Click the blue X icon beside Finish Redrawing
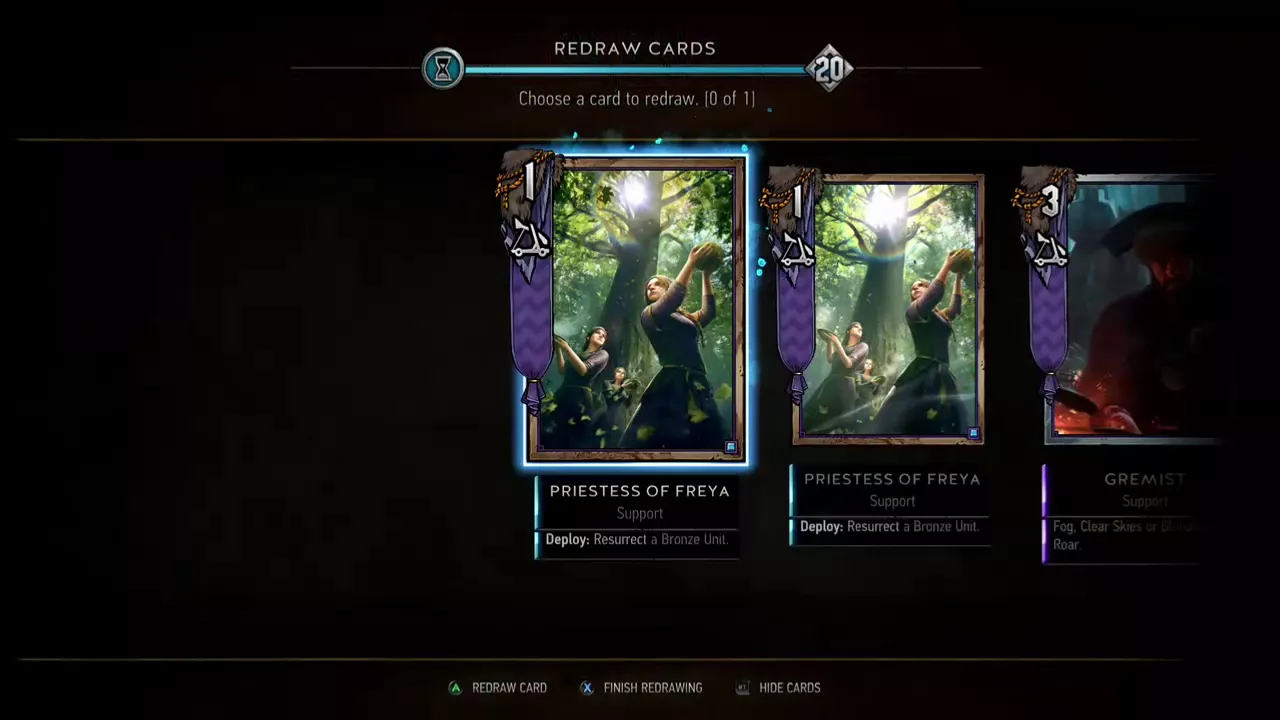 pos(587,688)
